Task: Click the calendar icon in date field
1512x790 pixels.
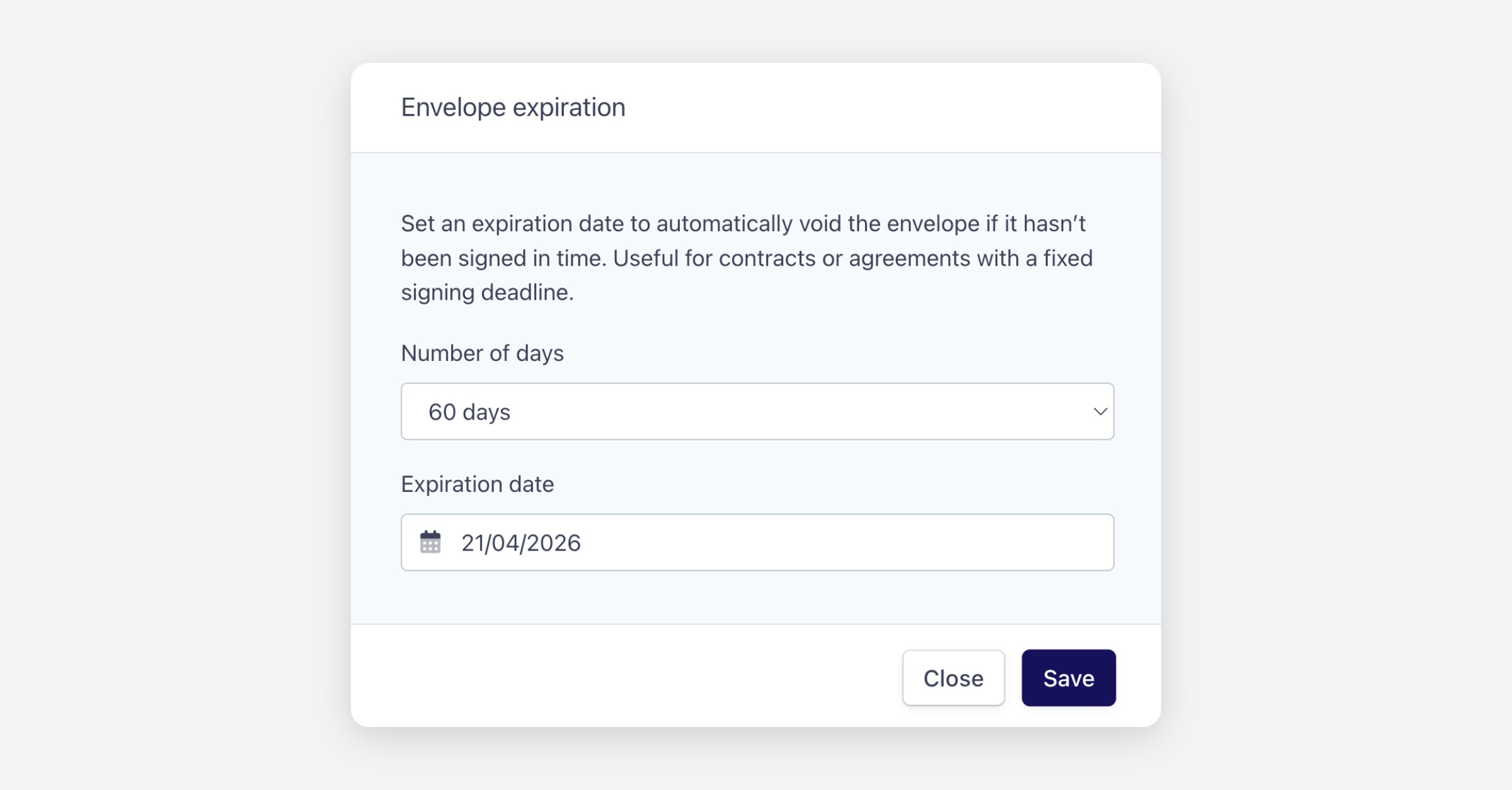Action: [x=430, y=542]
